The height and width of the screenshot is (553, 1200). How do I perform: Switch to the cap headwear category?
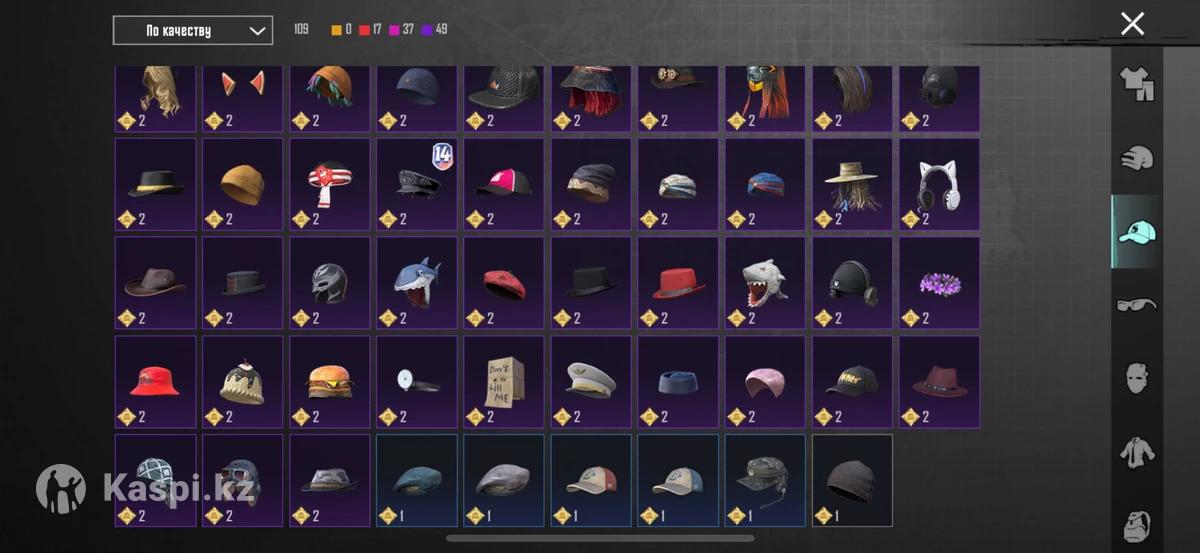click(x=1136, y=232)
